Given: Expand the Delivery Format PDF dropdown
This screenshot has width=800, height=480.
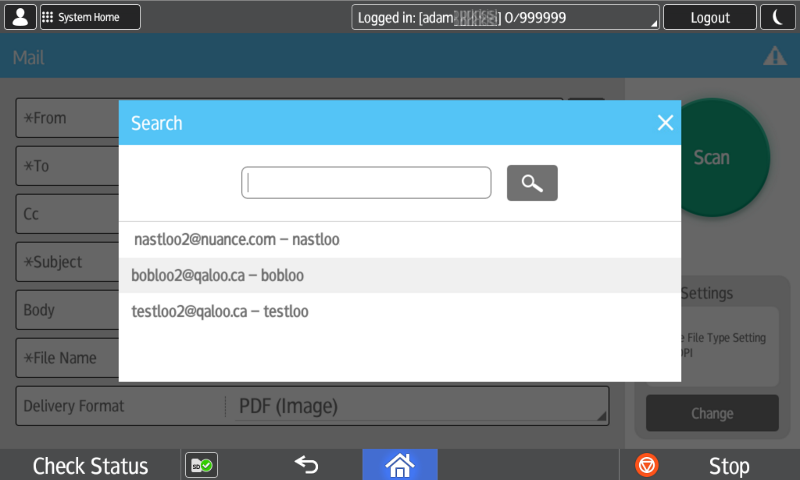Looking at the screenshot, I should pos(418,406).
